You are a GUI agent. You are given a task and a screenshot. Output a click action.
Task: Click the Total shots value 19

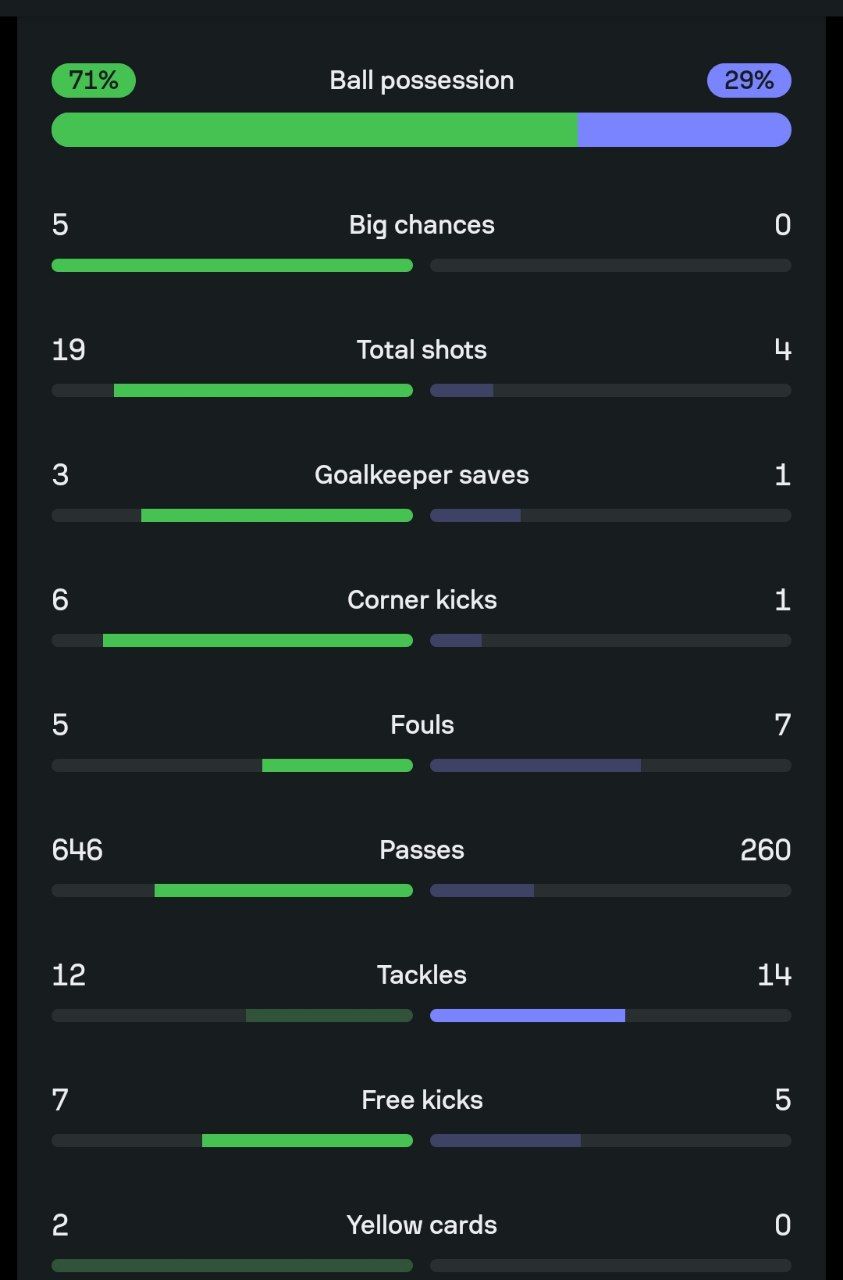(x=68, y=350)
